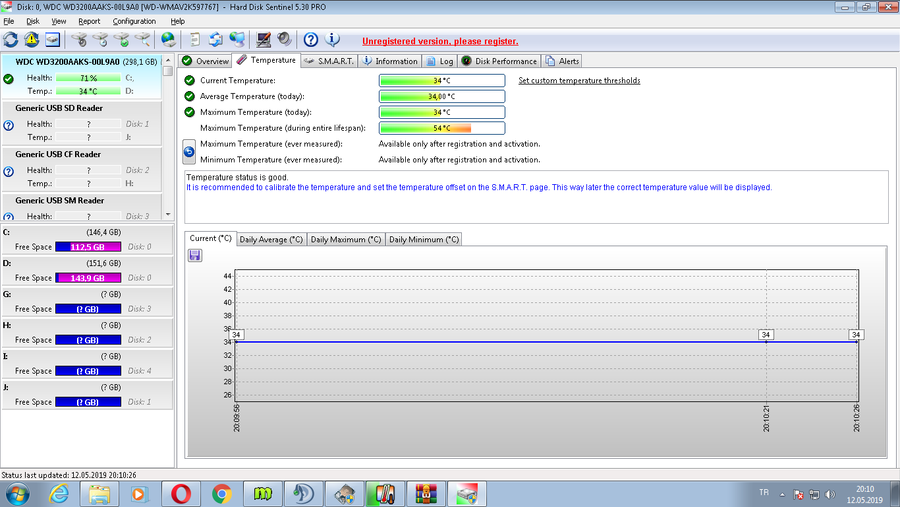The image size is (900, 507).
Task: Click the report document toolbar icon
Action: click(x=195, y=40)
